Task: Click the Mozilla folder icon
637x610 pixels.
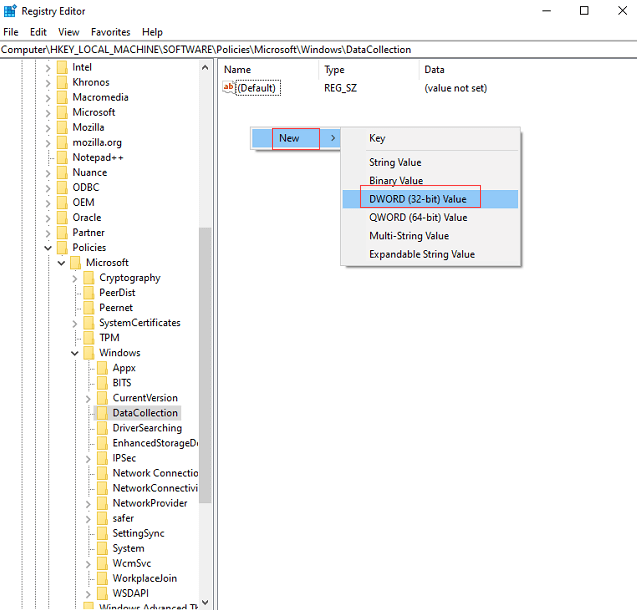Action: tap(62, 128)
